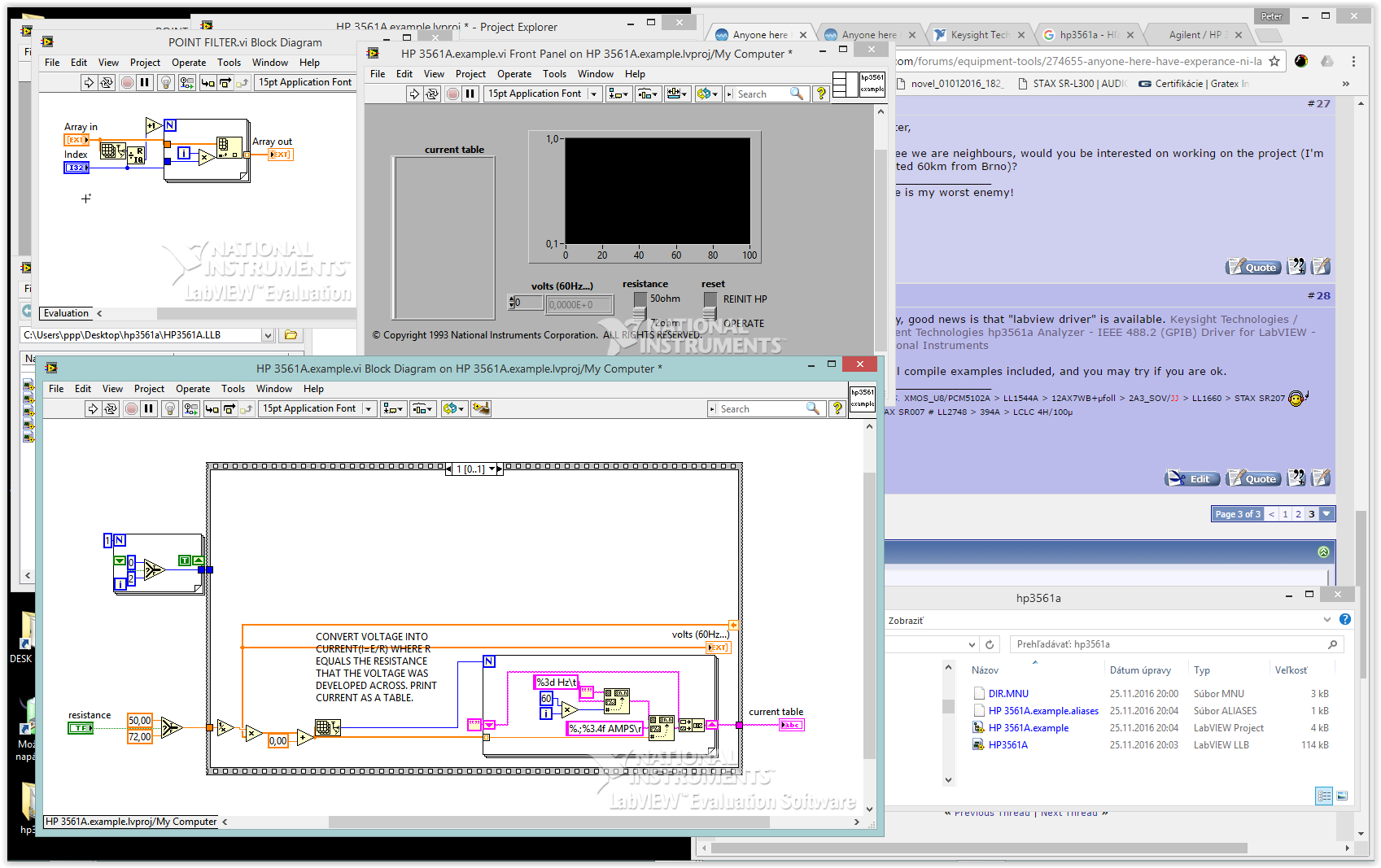Run the HP 3561A example Front Panel
Screen dimensions: 1381x868
[414, 94]
